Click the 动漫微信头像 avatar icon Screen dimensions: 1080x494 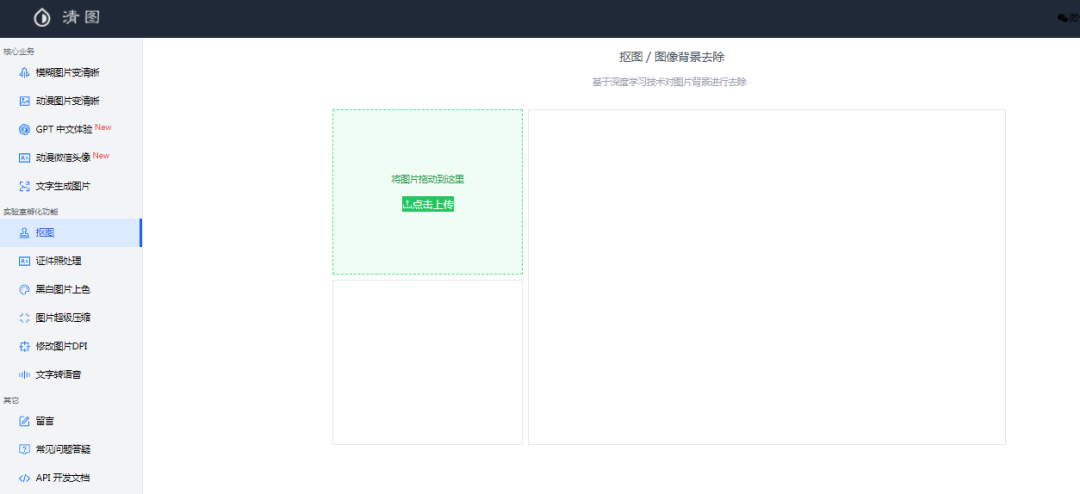pos(25,158)
